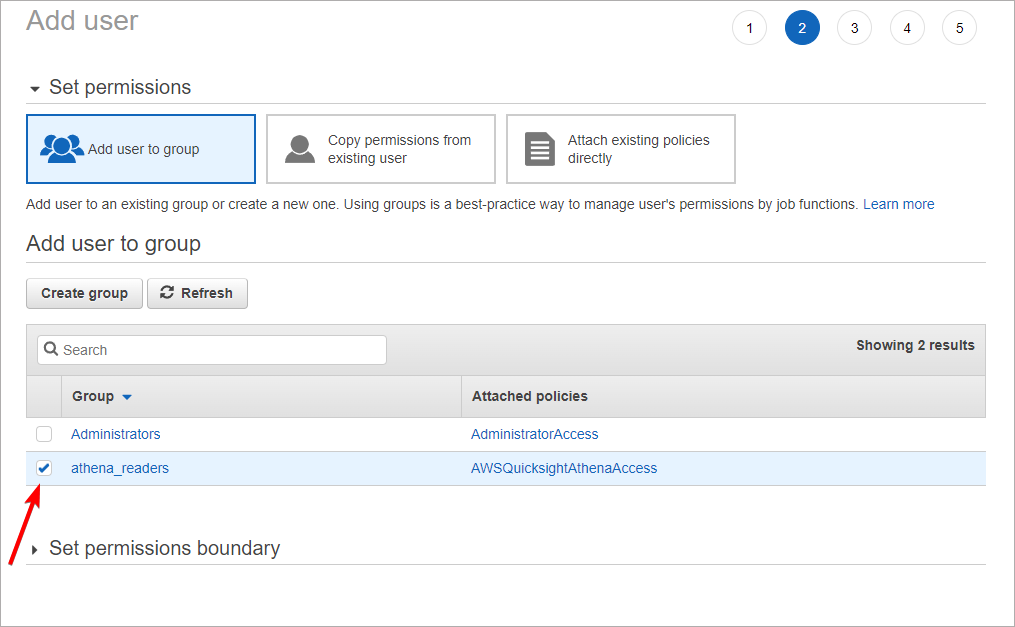Check the Administrators group checkbox
1015x627 pixels.
pos(44,434)
